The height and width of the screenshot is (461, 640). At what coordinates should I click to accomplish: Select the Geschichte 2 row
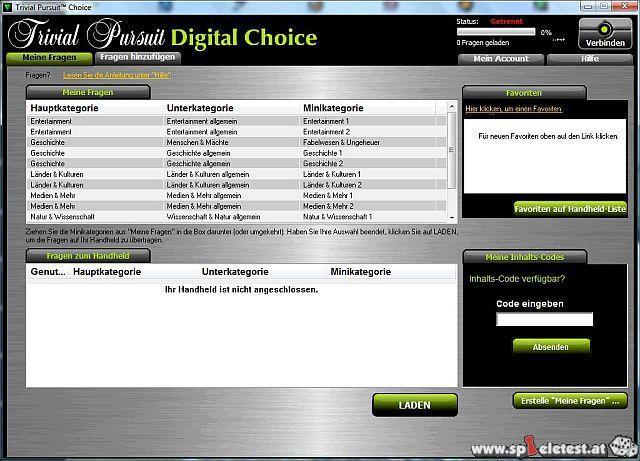237,164
